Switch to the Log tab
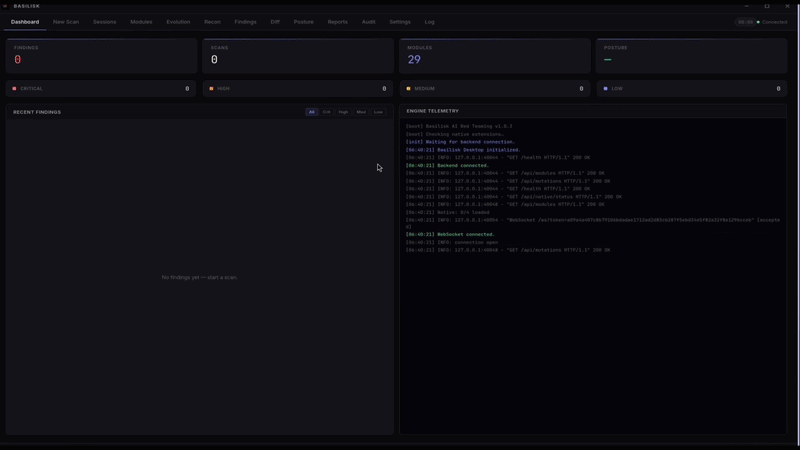Screen dimensions: 800x450 click(x=430, y=22)
